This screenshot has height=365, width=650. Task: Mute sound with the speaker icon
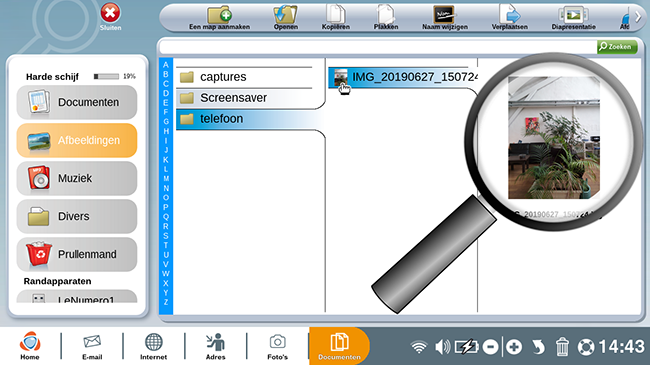tap(442, 347)
